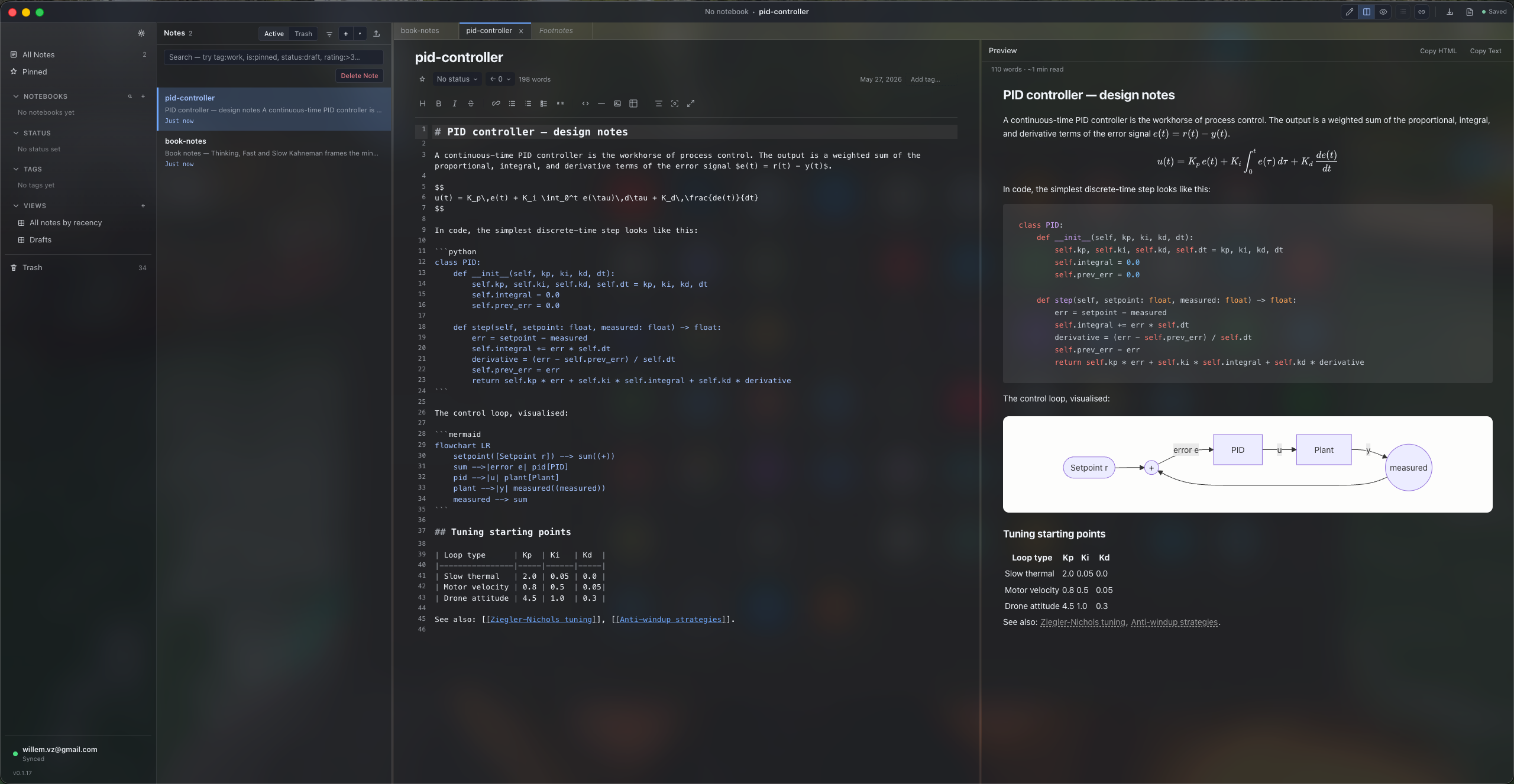Image resolution: width=1514 pixels, height=784 pixels.
Task: Click the account email willem.vz@gmail.com
Action: (60, 749)
